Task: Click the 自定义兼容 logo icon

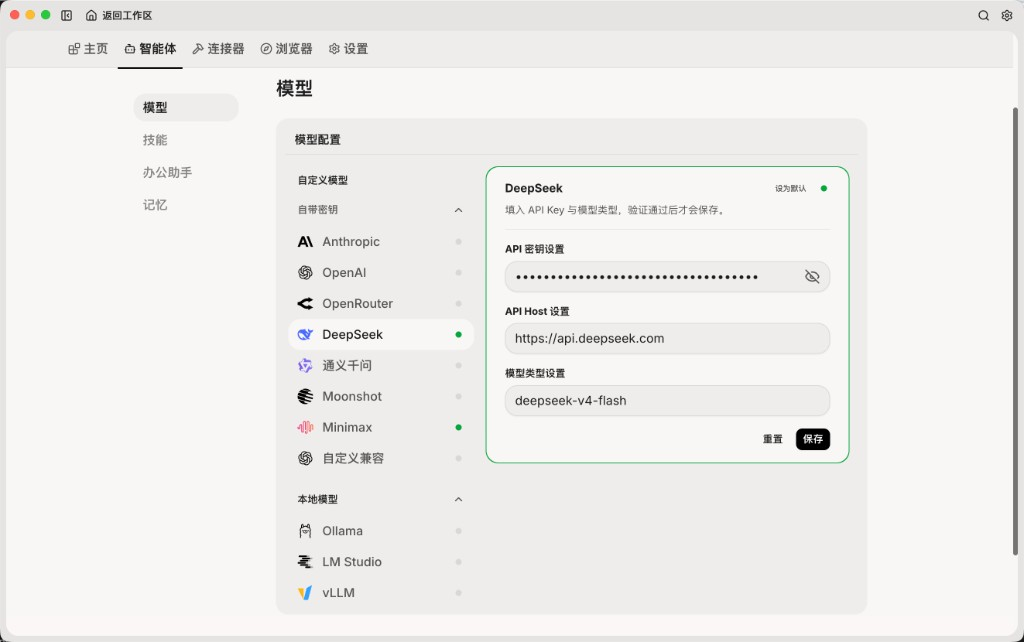Action: (x=305, y=458)
